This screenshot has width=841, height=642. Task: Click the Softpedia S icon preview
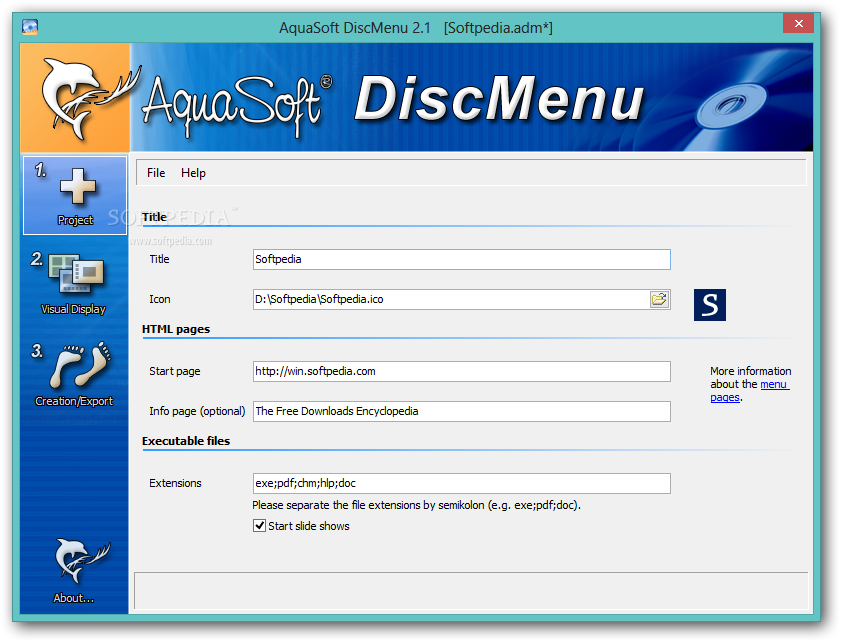pyautogui.click(x=710, y=305)
